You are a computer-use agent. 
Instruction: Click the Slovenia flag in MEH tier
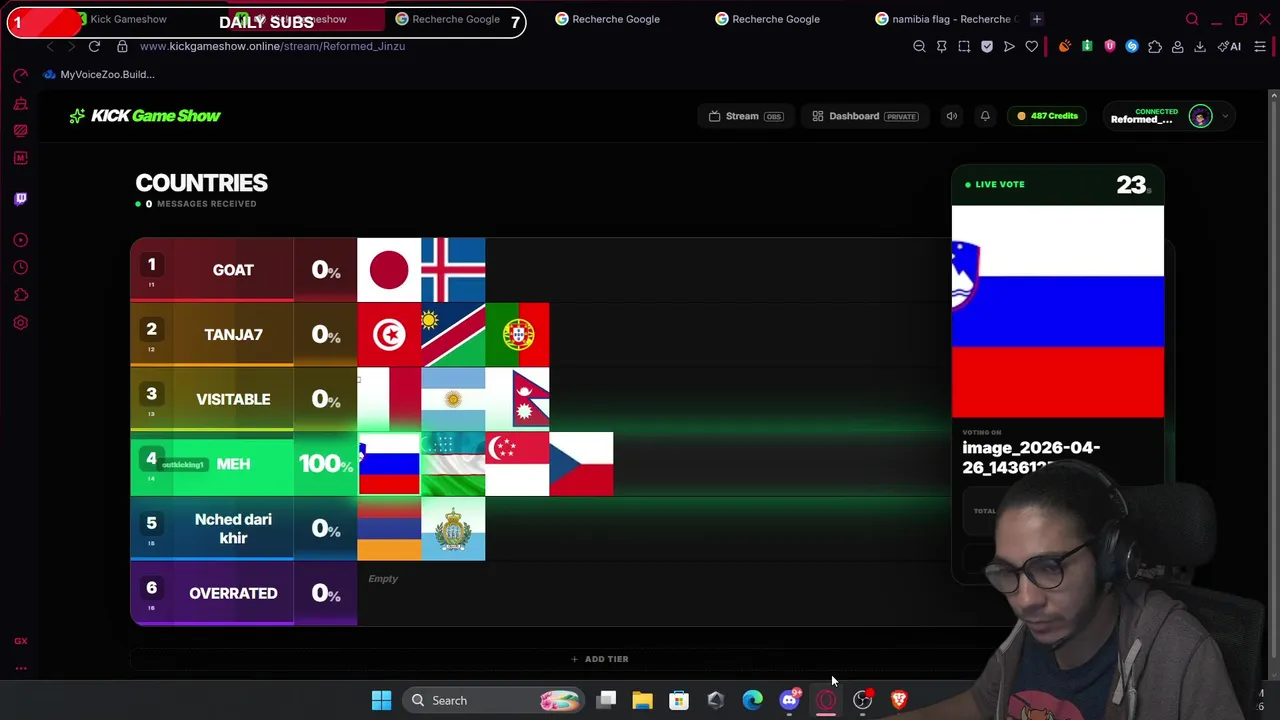click(389, 464)
